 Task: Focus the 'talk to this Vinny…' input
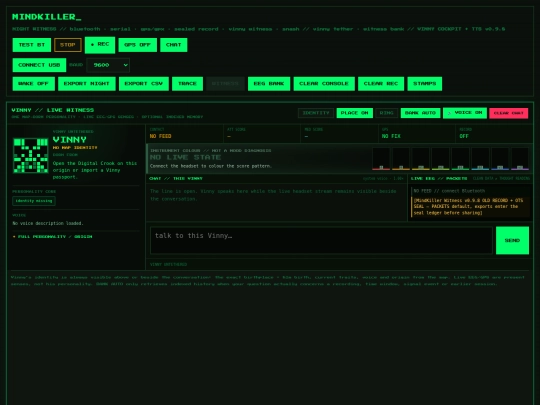tap(321, 240)
